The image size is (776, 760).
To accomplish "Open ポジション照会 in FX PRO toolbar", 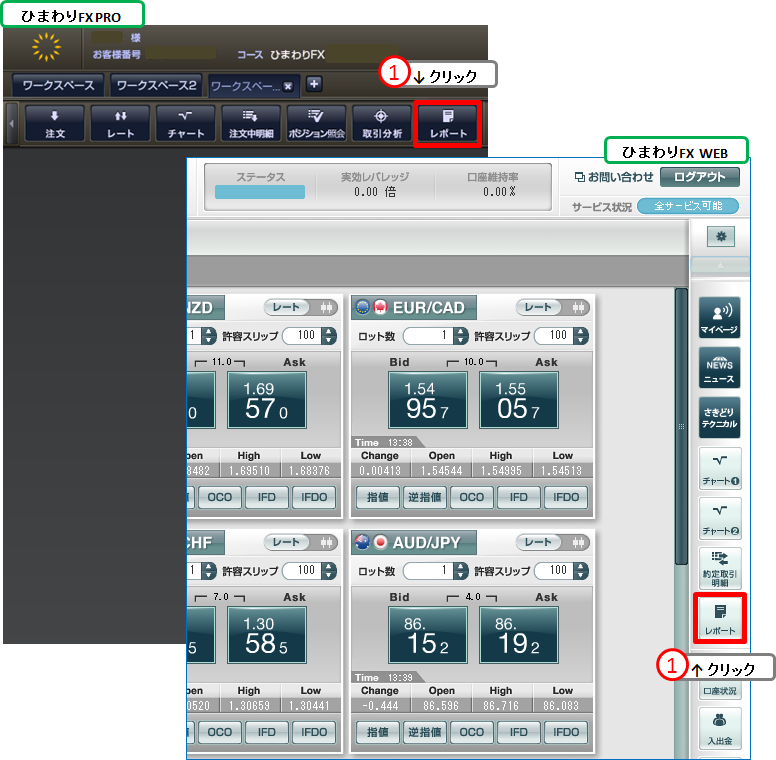I will coord(316,124).
